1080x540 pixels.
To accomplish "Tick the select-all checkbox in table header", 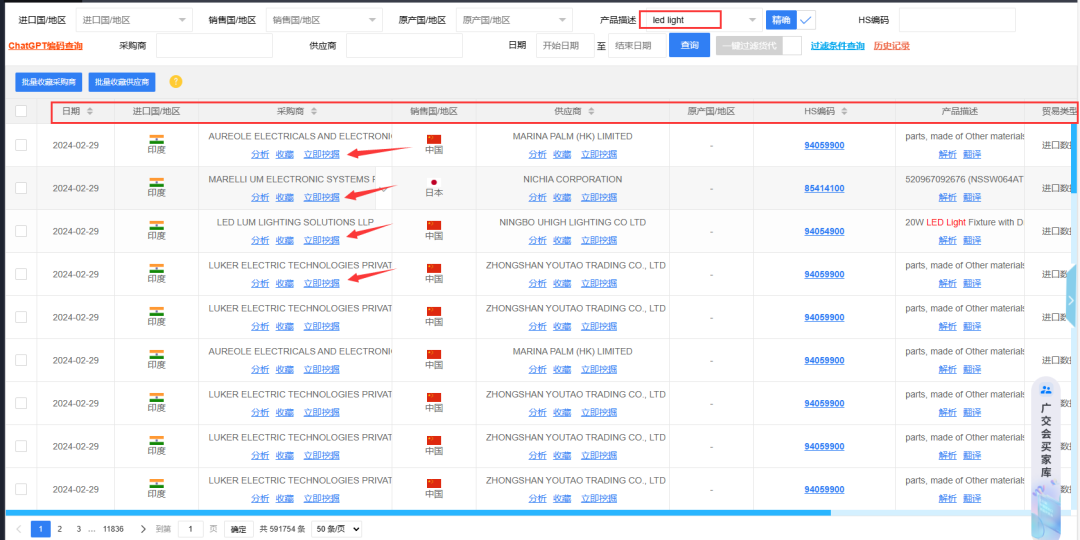I will click(x=21, y=111).
